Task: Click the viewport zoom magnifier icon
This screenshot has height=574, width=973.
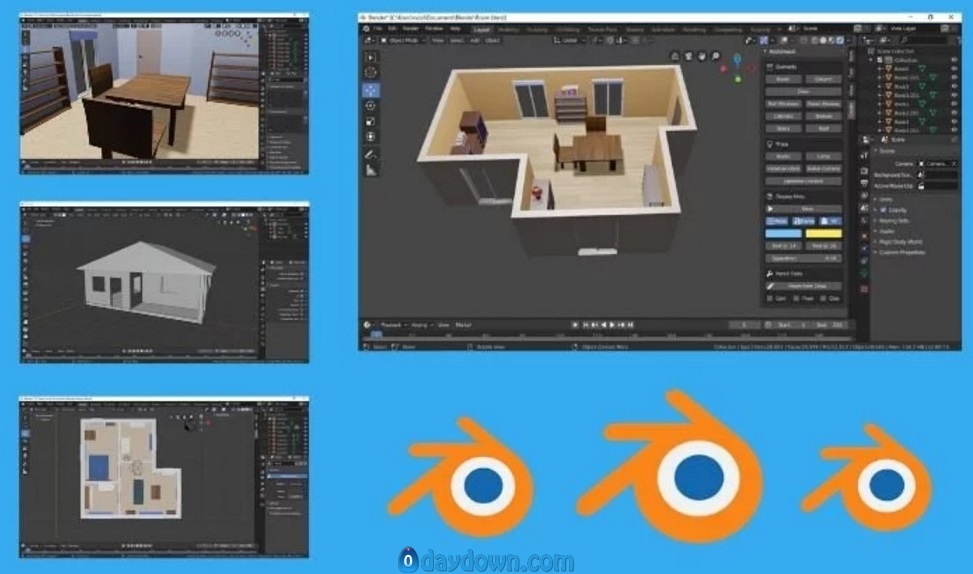Action: [x=715, y=56]
